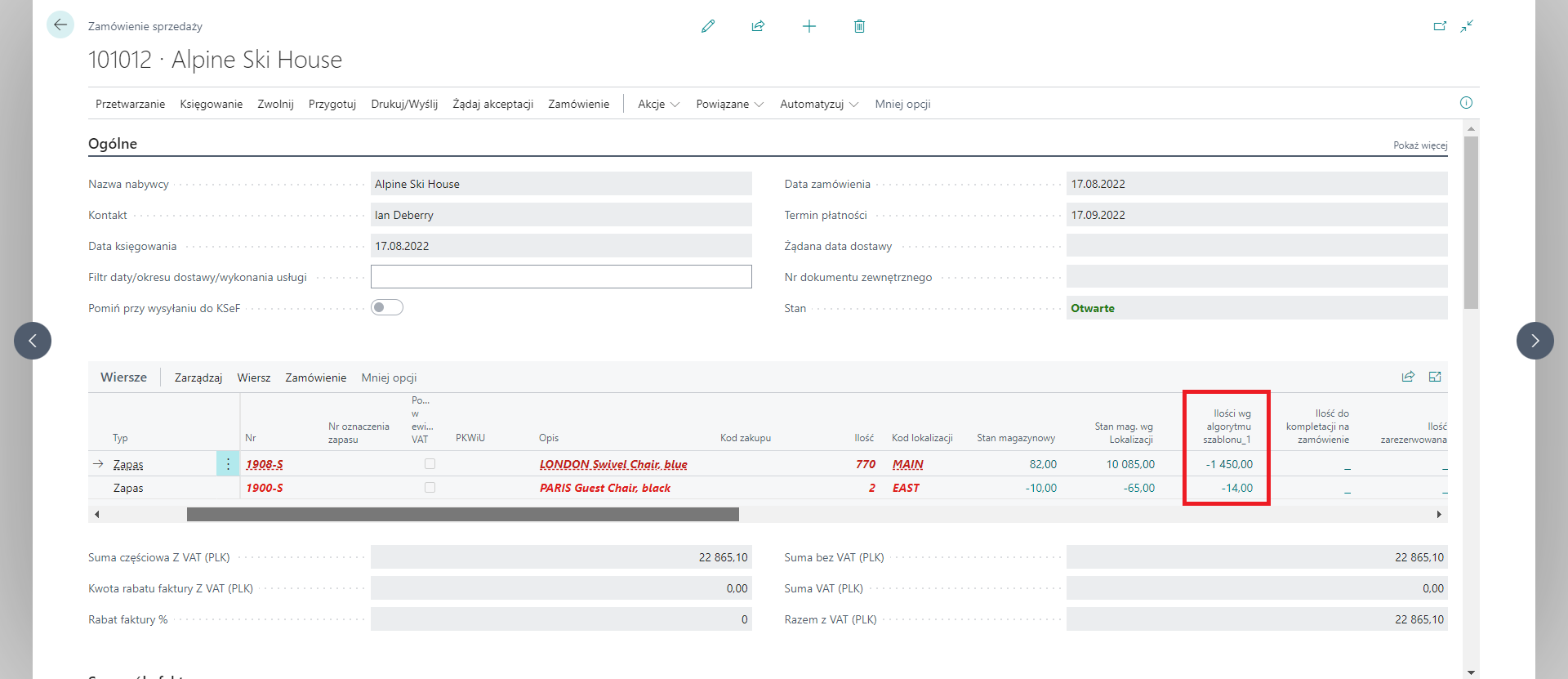
Task: Check VAT box for PARIS Guest Chair row
Action: tap(430, 487)
